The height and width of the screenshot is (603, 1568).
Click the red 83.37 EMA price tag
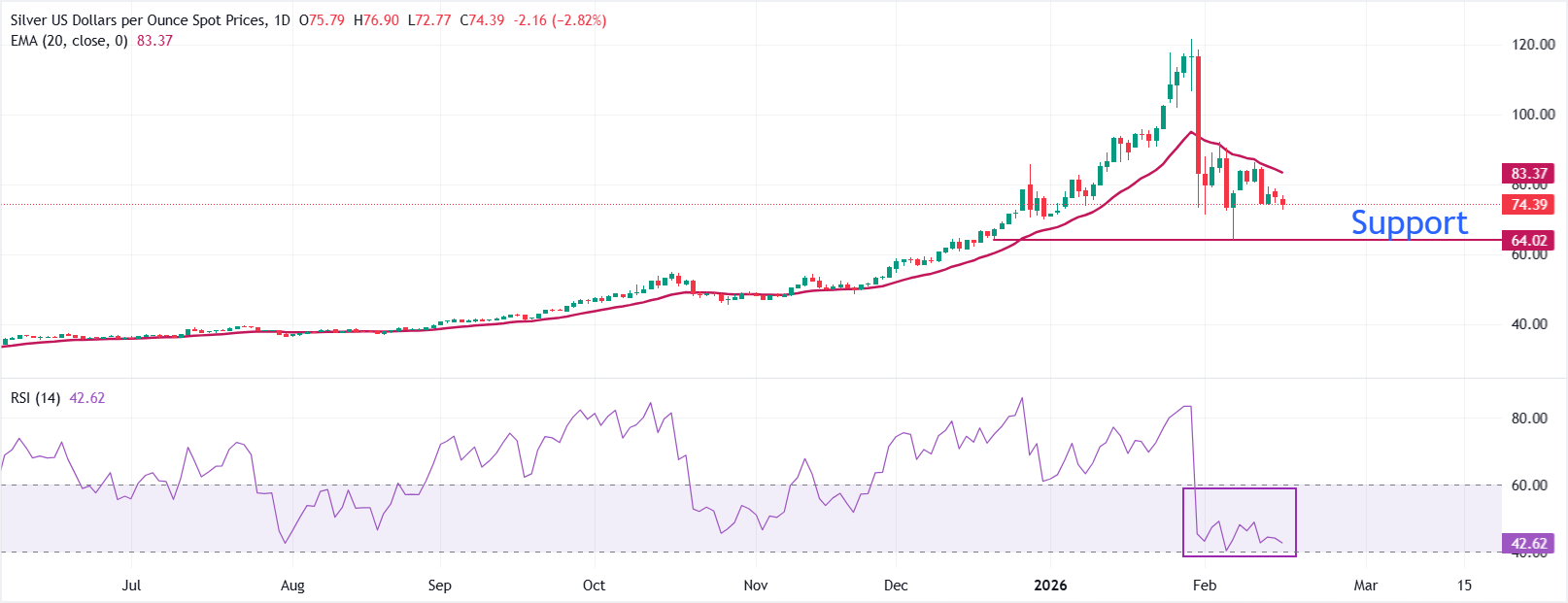coord(1528,174)
